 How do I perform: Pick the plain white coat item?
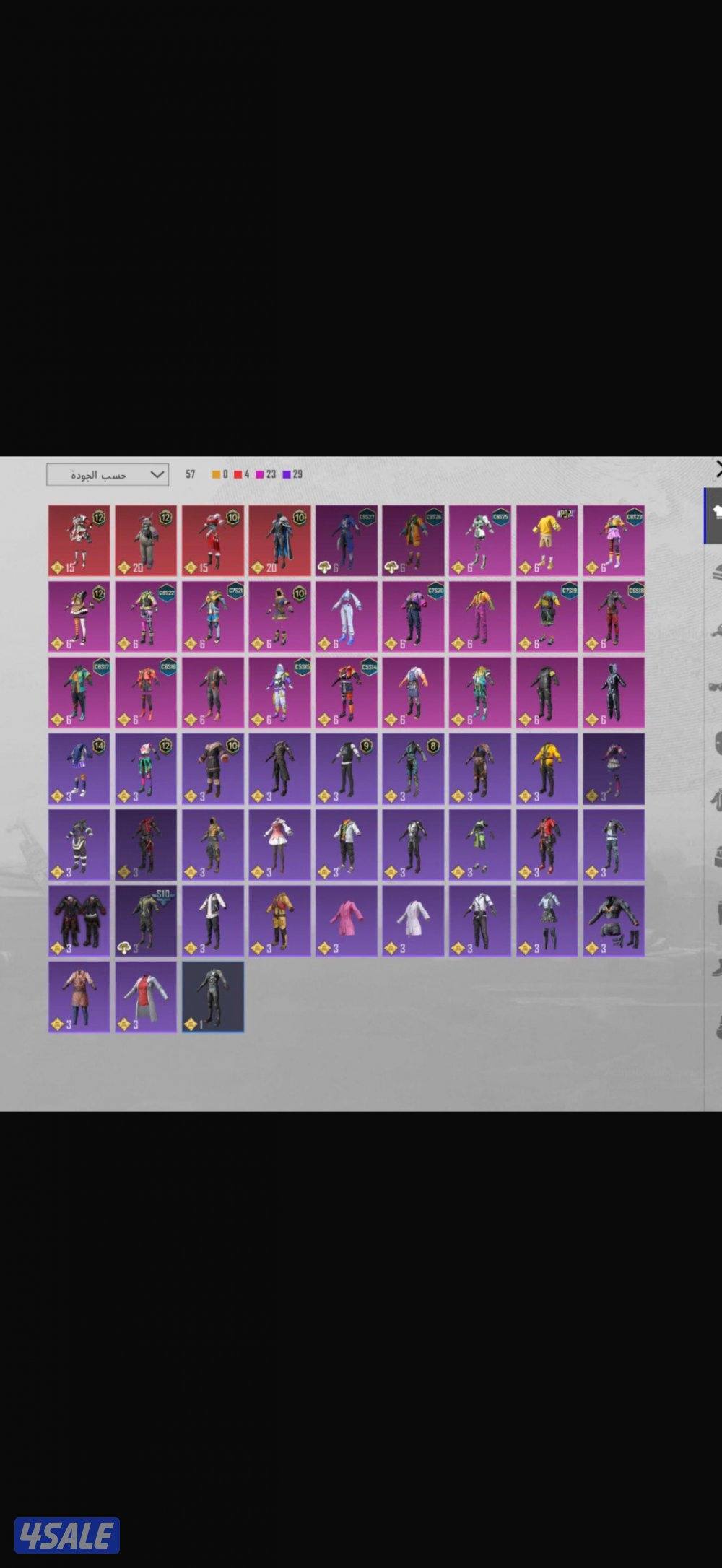413,921
